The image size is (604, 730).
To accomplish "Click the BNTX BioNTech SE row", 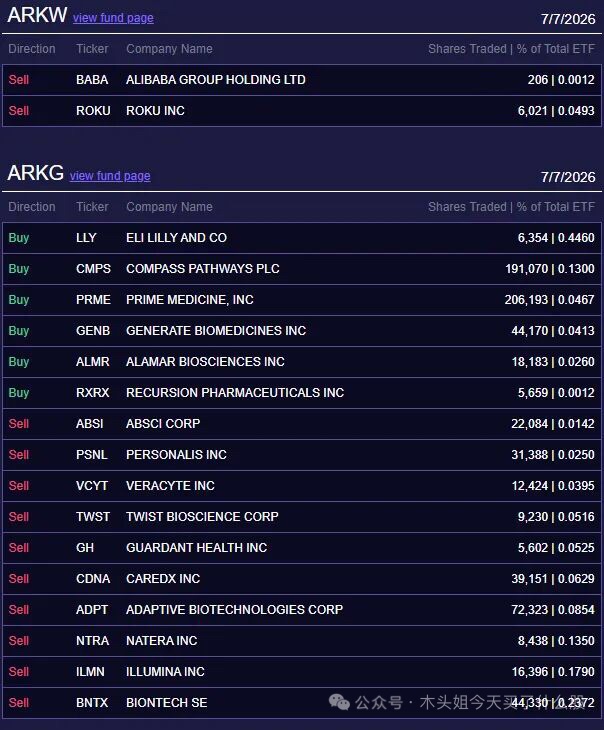I will (302, 703).
